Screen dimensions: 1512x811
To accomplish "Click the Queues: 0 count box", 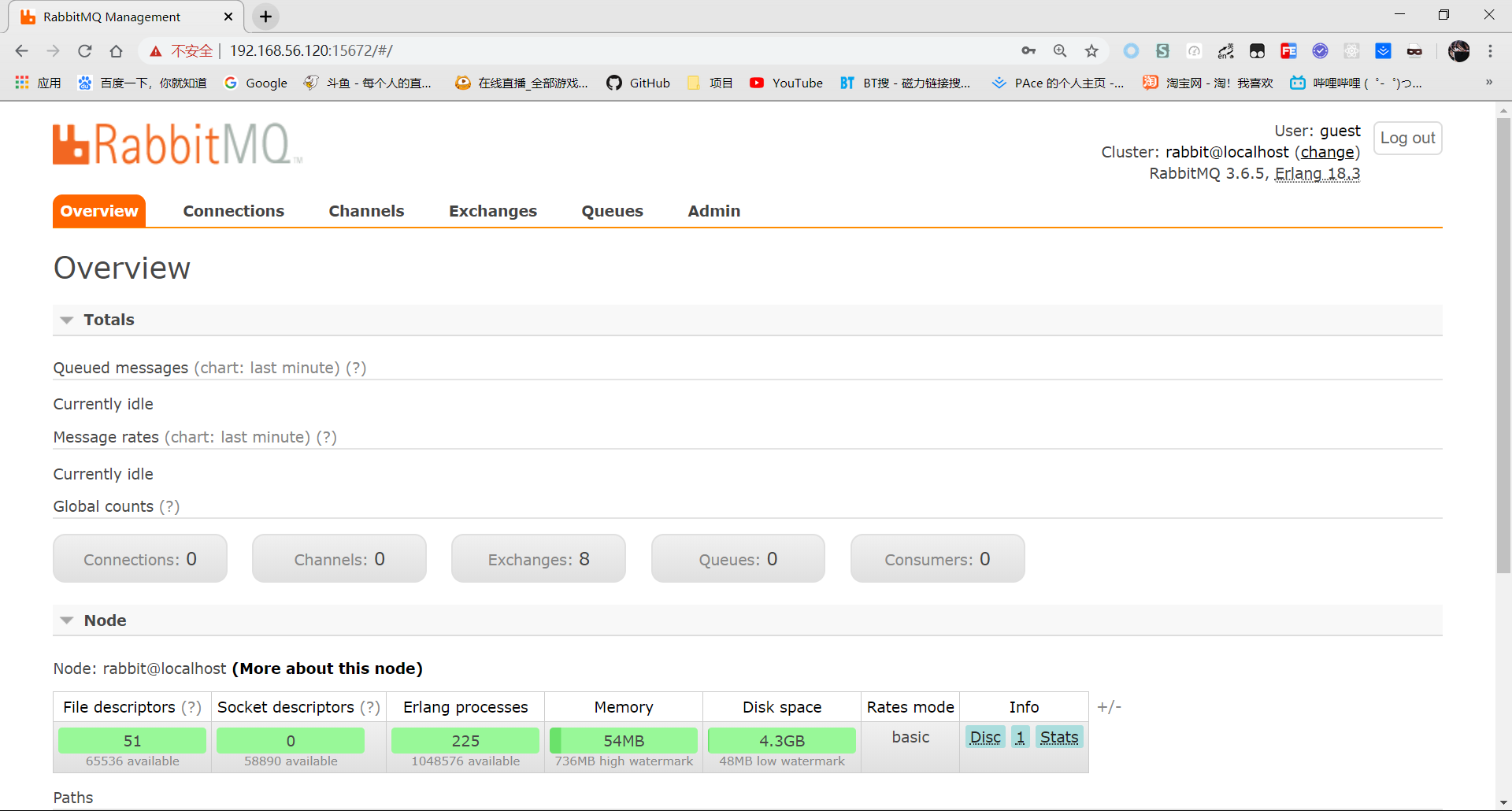I will click(738, 559).
